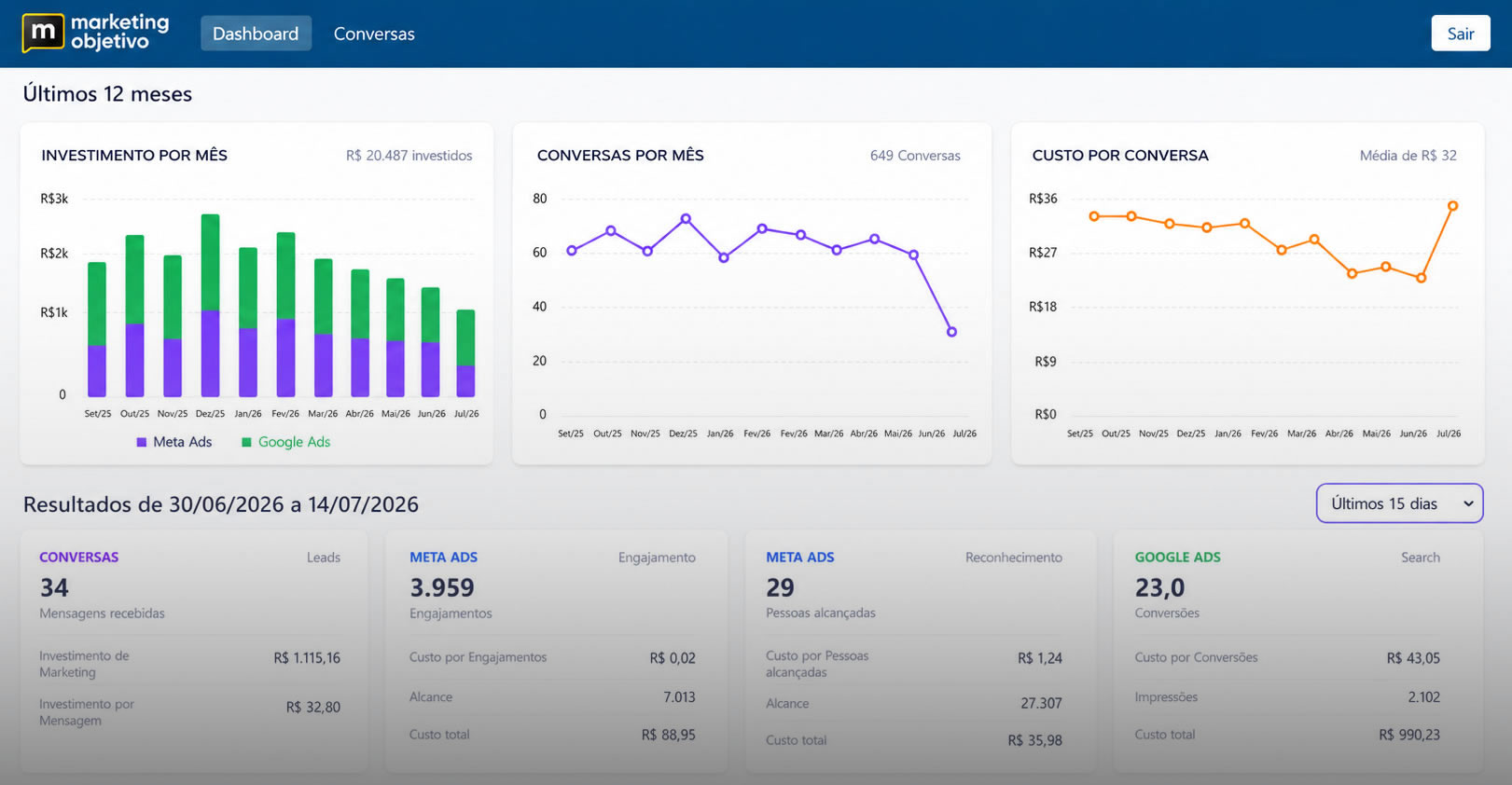The width and height of the screenshot is (1512, 785).
Task: Click the '3.959' engagements count
Action: (x=442, y=587)
